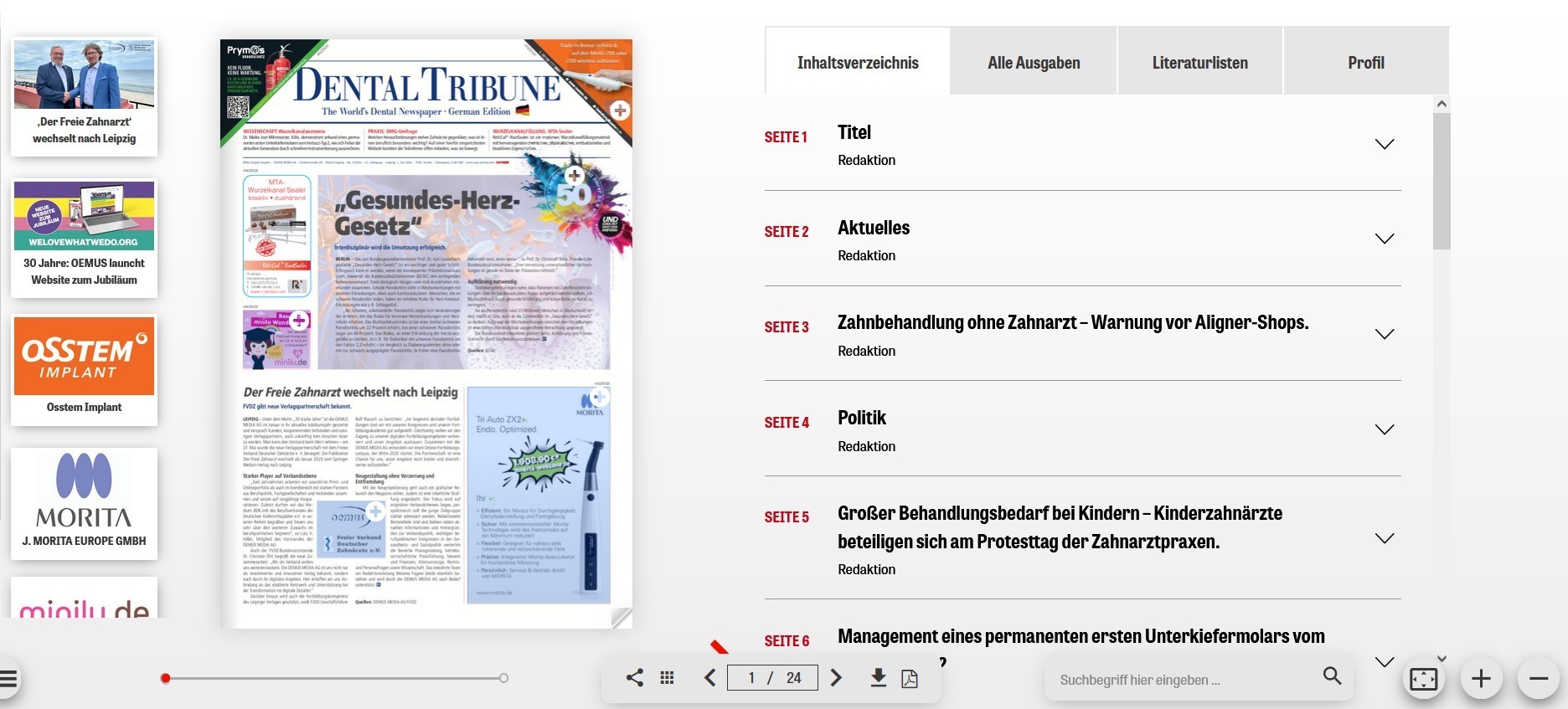Turn the page via the corner curl
Image resolution: width=1568 pixels, height=709 pixels.
point(622,618)
